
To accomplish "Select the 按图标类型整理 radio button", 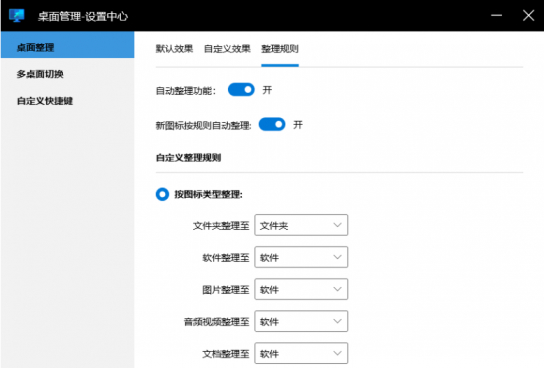I will 162,194.
